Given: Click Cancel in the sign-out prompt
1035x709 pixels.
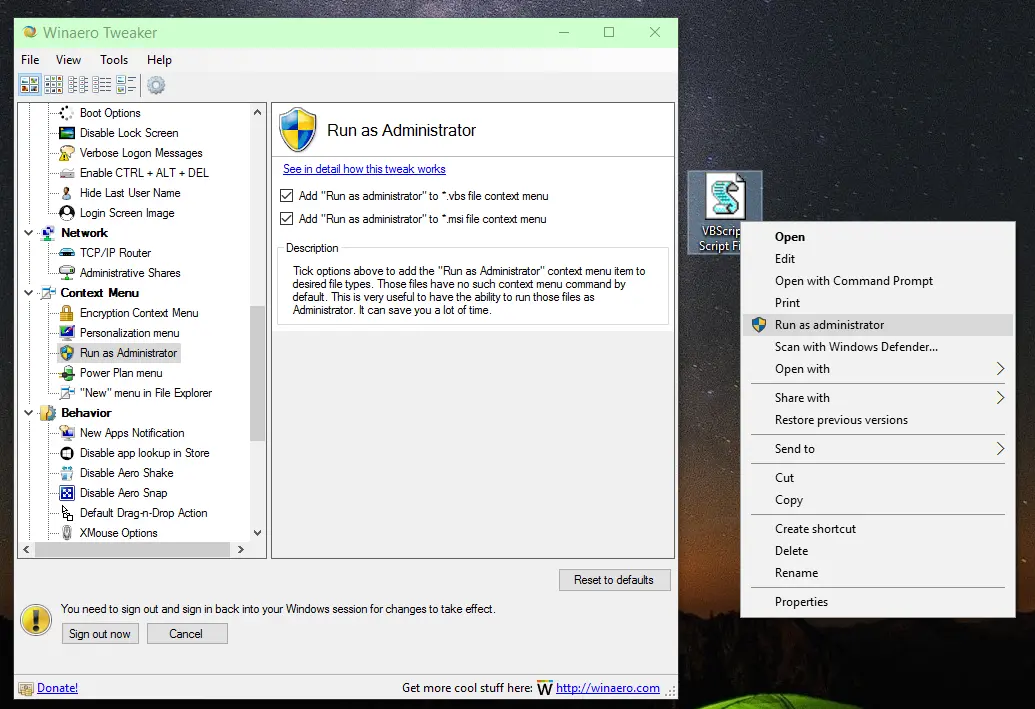Looking at the screenshot, I should pos(187,634).
